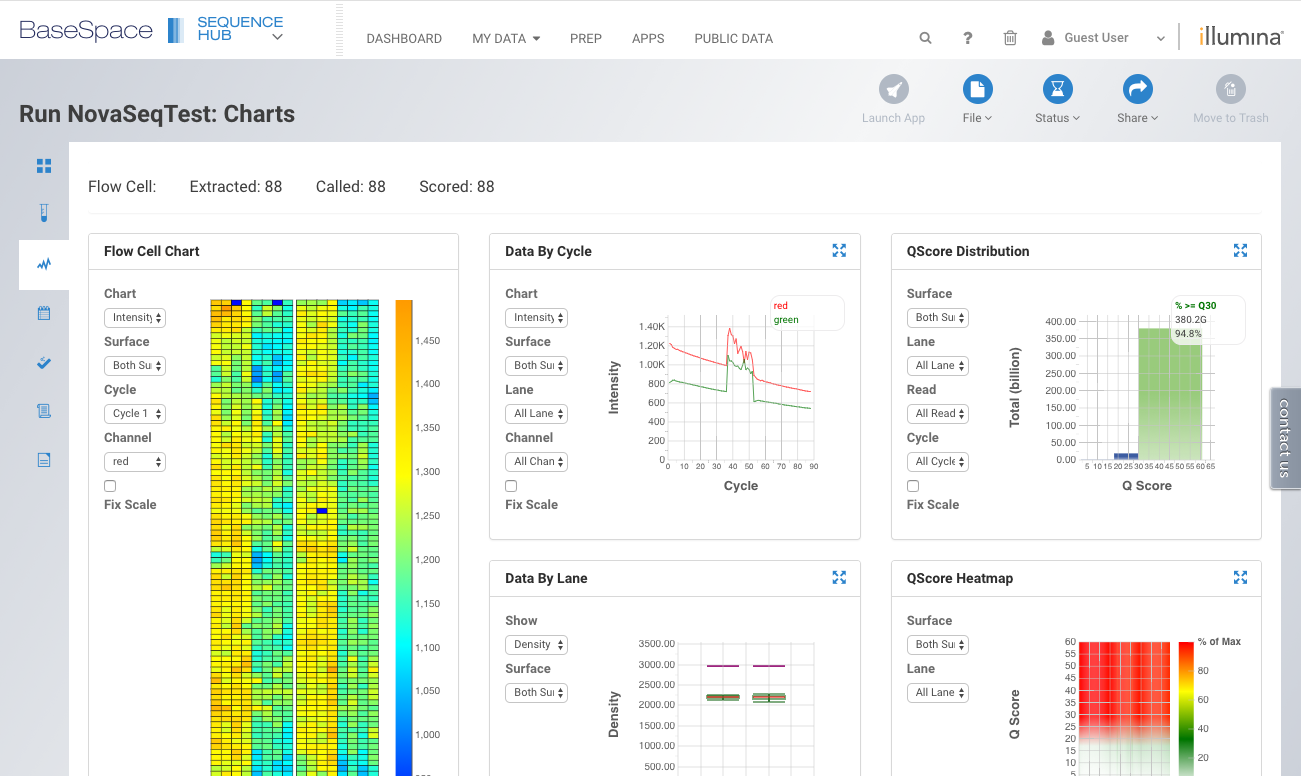
Task: Click the QScore Heatmap color scale
Action: [x=1186, y=708]
